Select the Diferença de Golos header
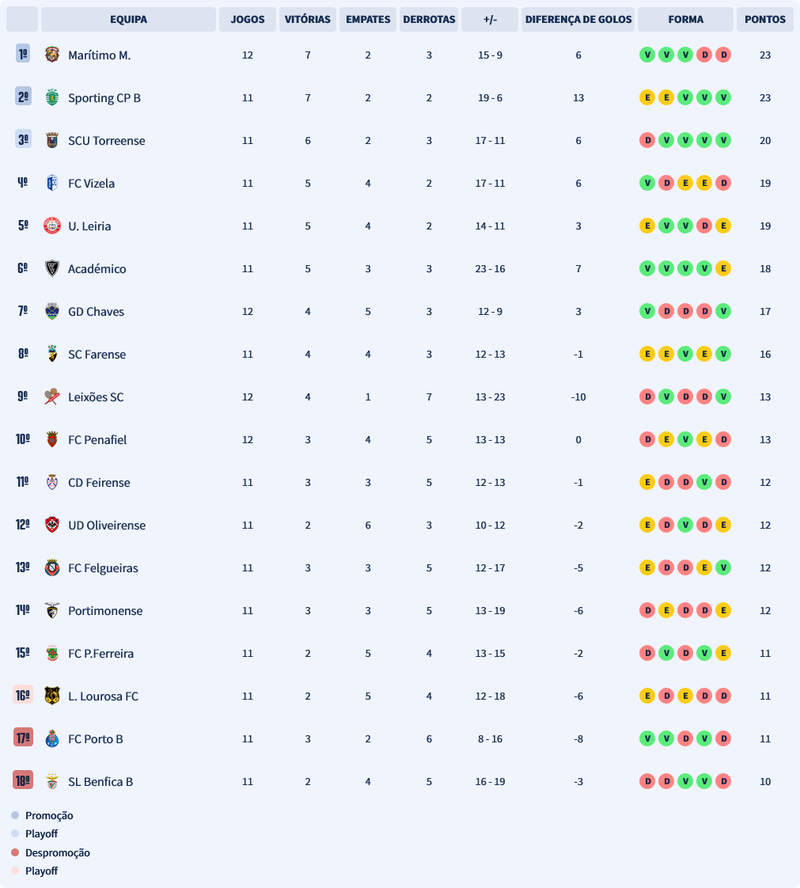 click(x=578, y=19)
